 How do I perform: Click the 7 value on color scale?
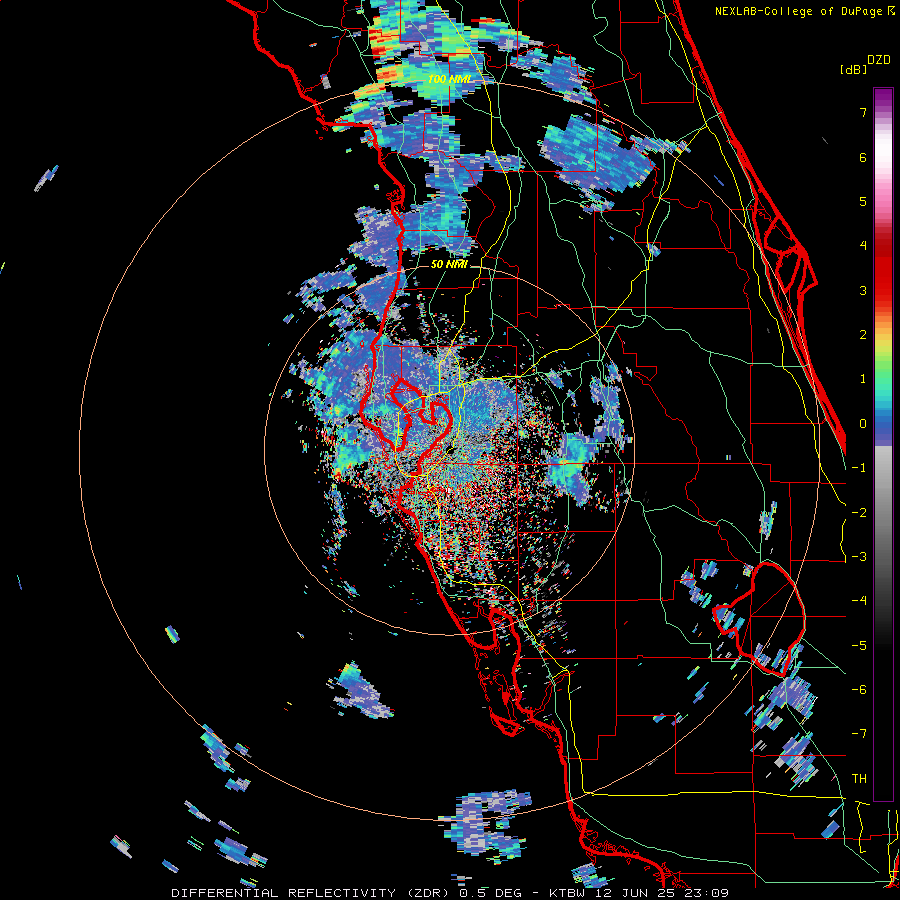[x=863, y=112]
